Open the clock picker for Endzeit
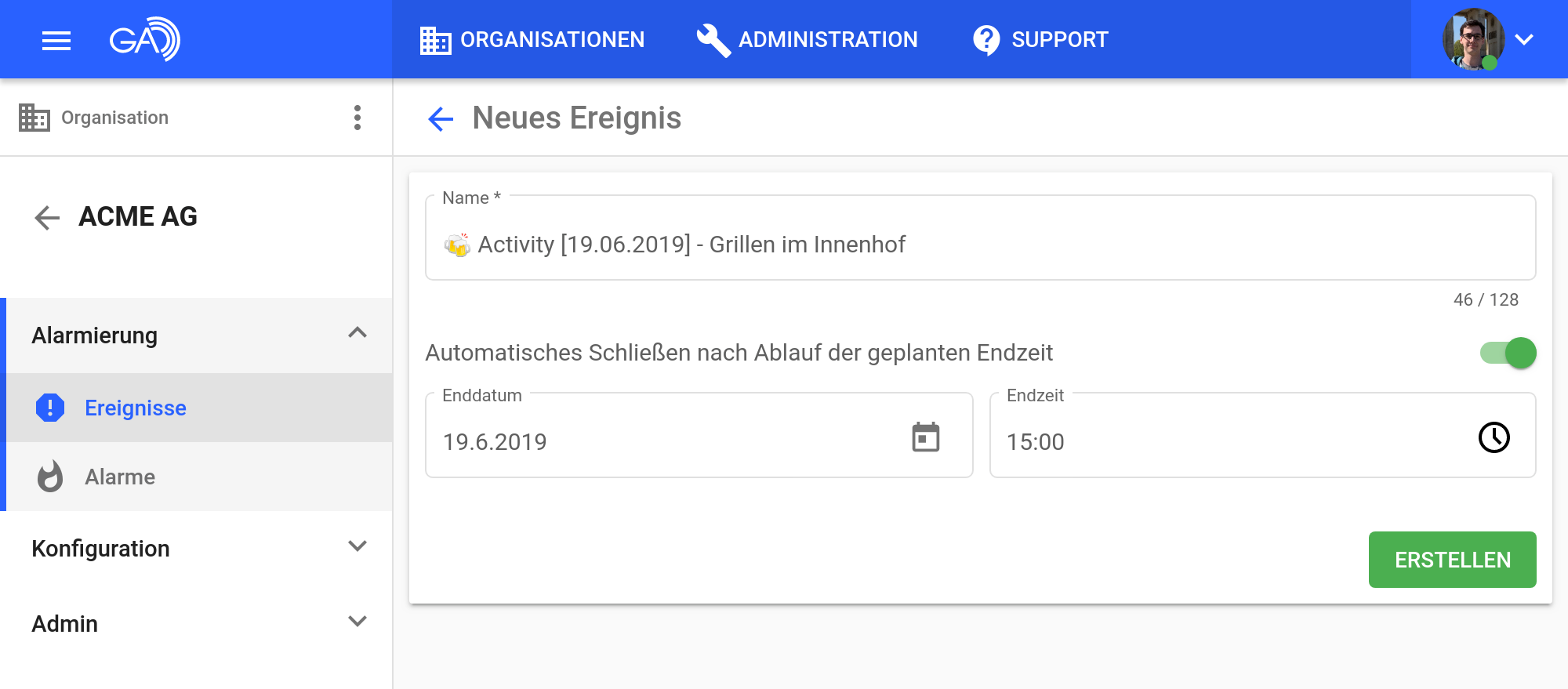Screen dimensions: 1568x689 tap(1494, 437)
